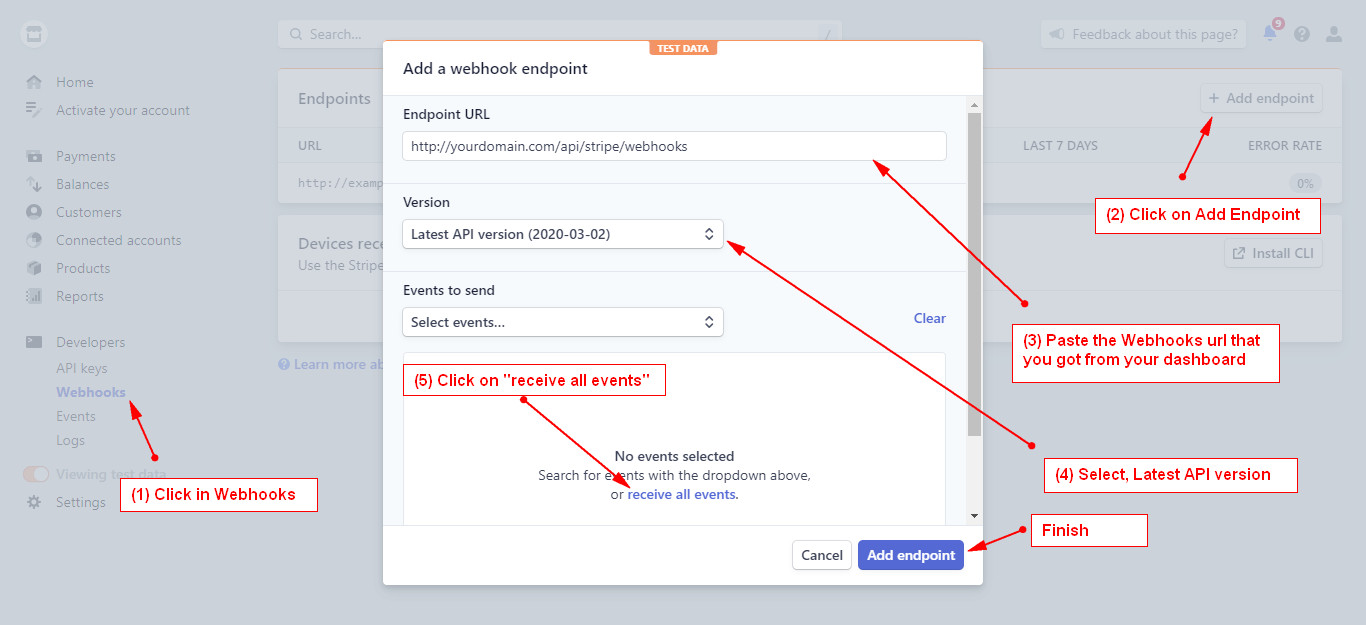Open notifications bell icon

click(1270, 34)
